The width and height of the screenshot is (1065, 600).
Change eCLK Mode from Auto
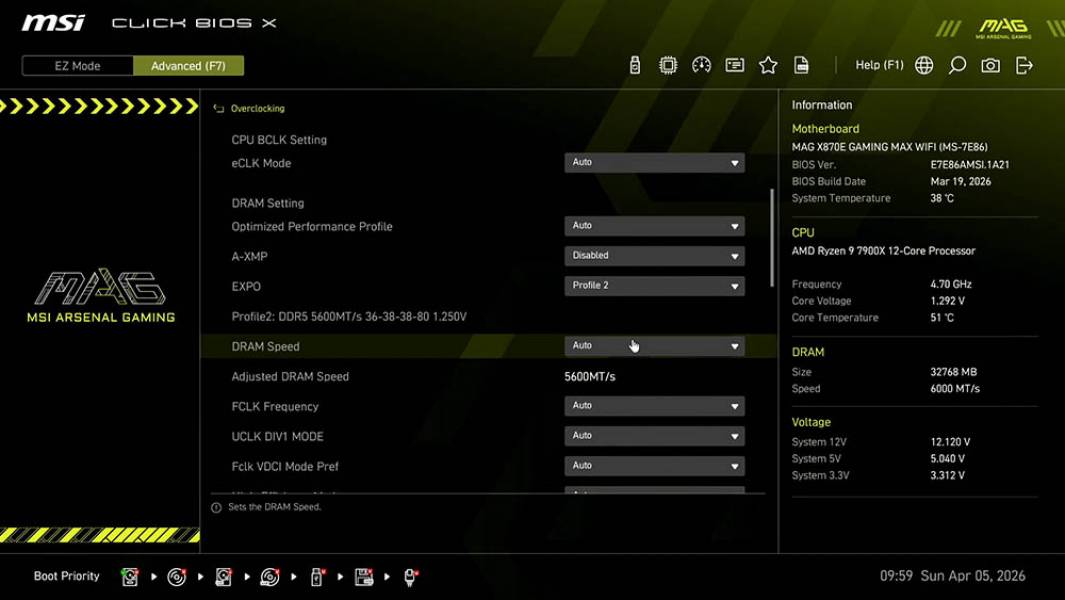(654, 162)
